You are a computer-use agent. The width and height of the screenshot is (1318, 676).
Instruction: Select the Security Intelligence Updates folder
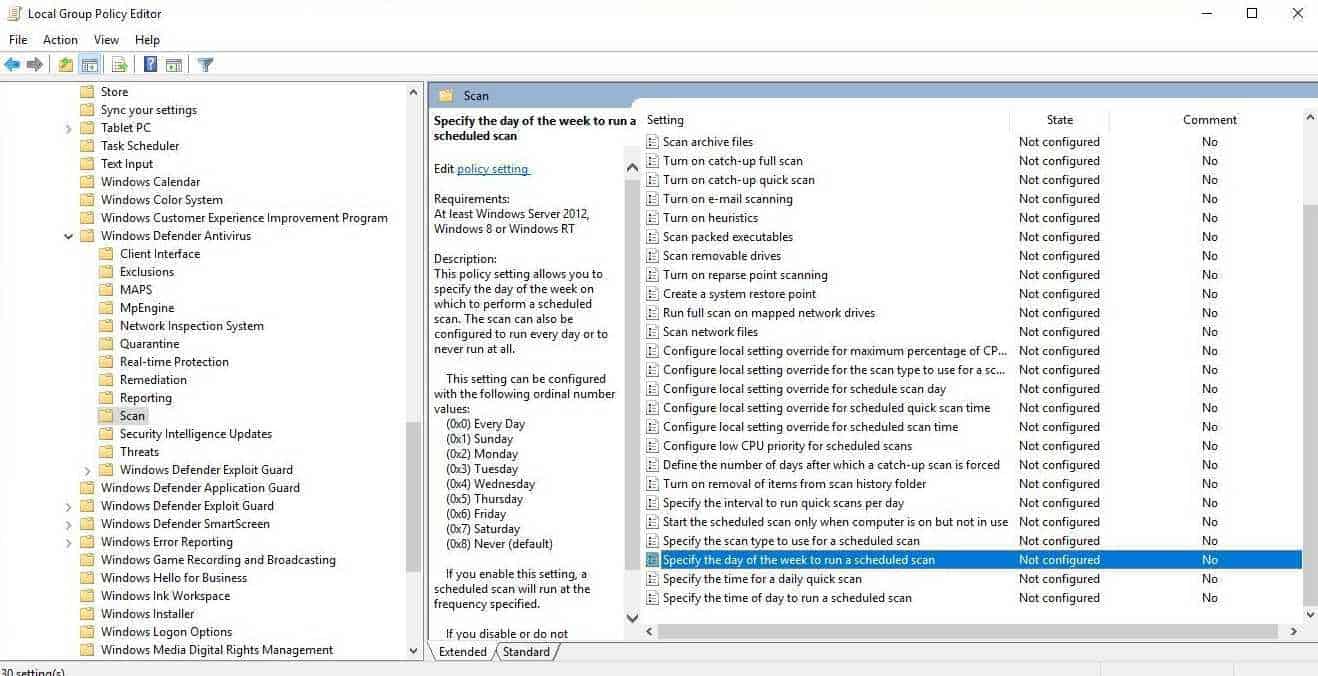pos(196,434)
